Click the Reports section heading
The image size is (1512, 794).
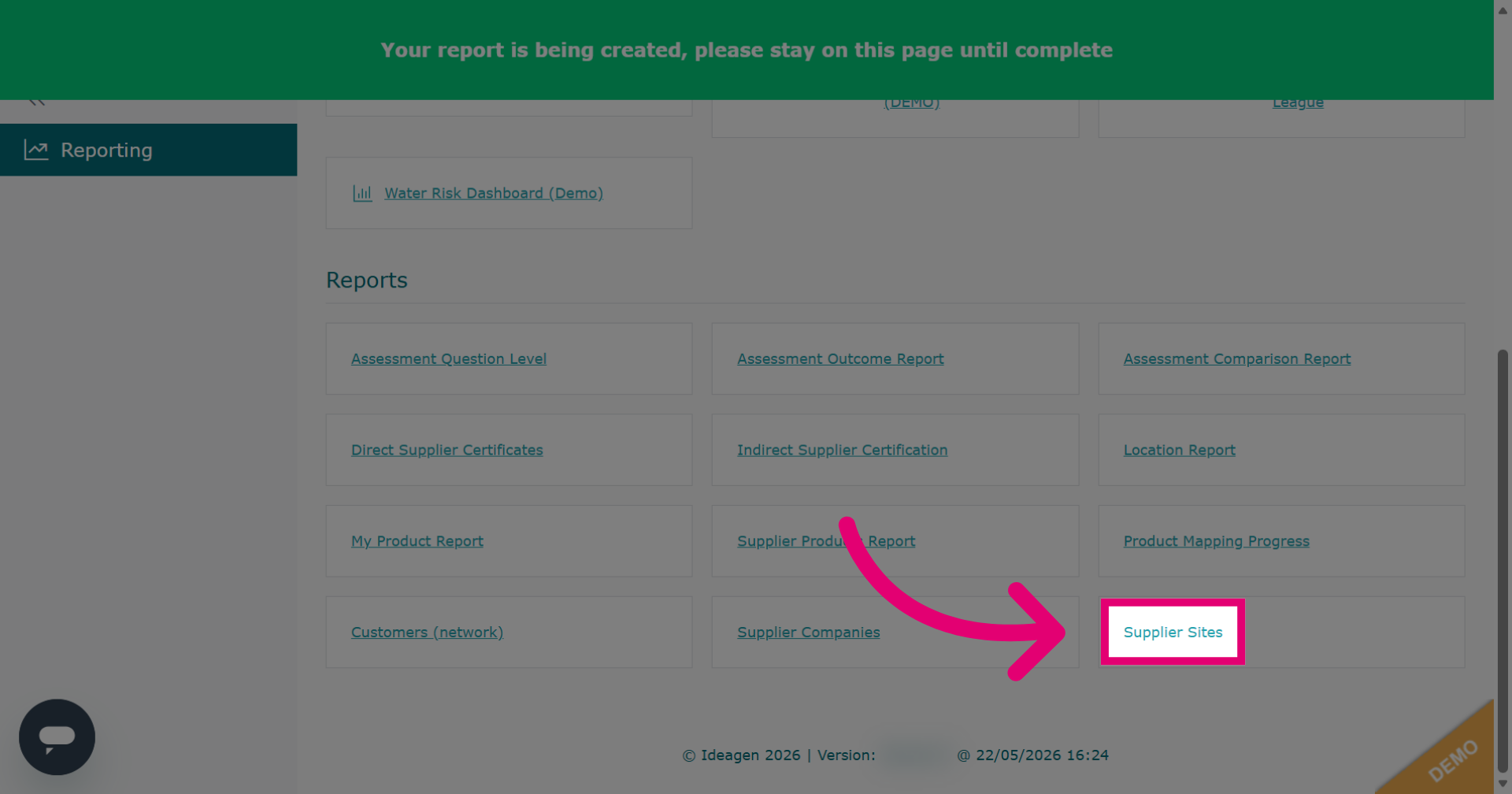[x=367, y=280]
